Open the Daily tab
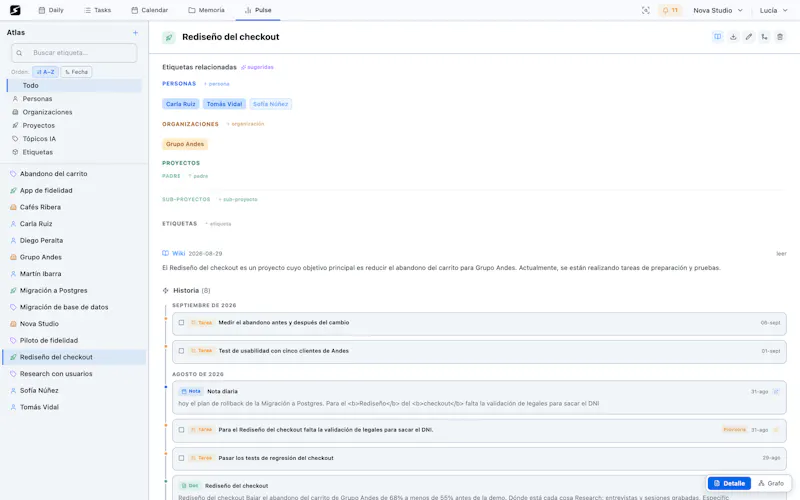 coord(51,10)
